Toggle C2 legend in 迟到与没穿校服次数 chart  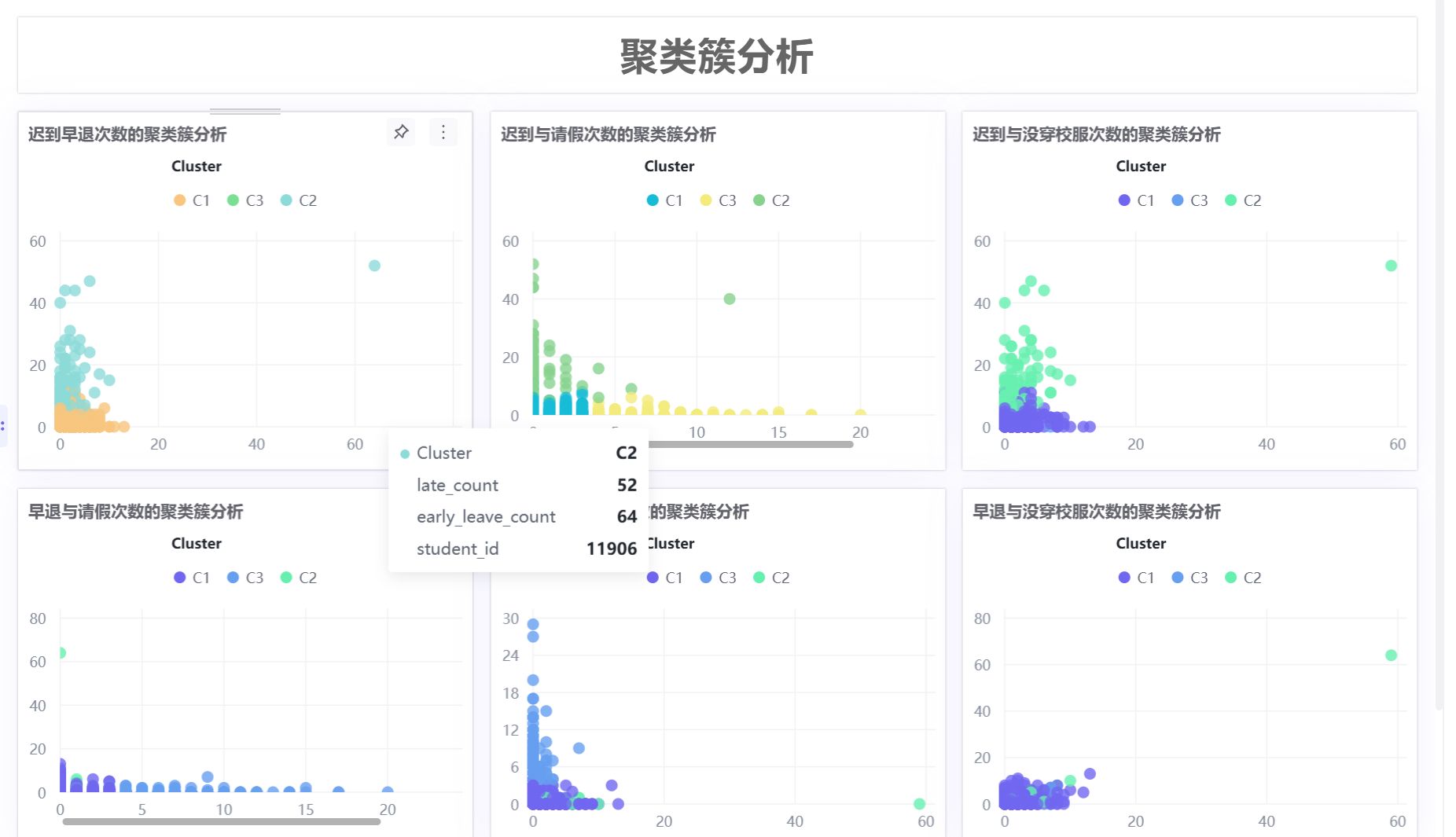tap(1243, 200)
